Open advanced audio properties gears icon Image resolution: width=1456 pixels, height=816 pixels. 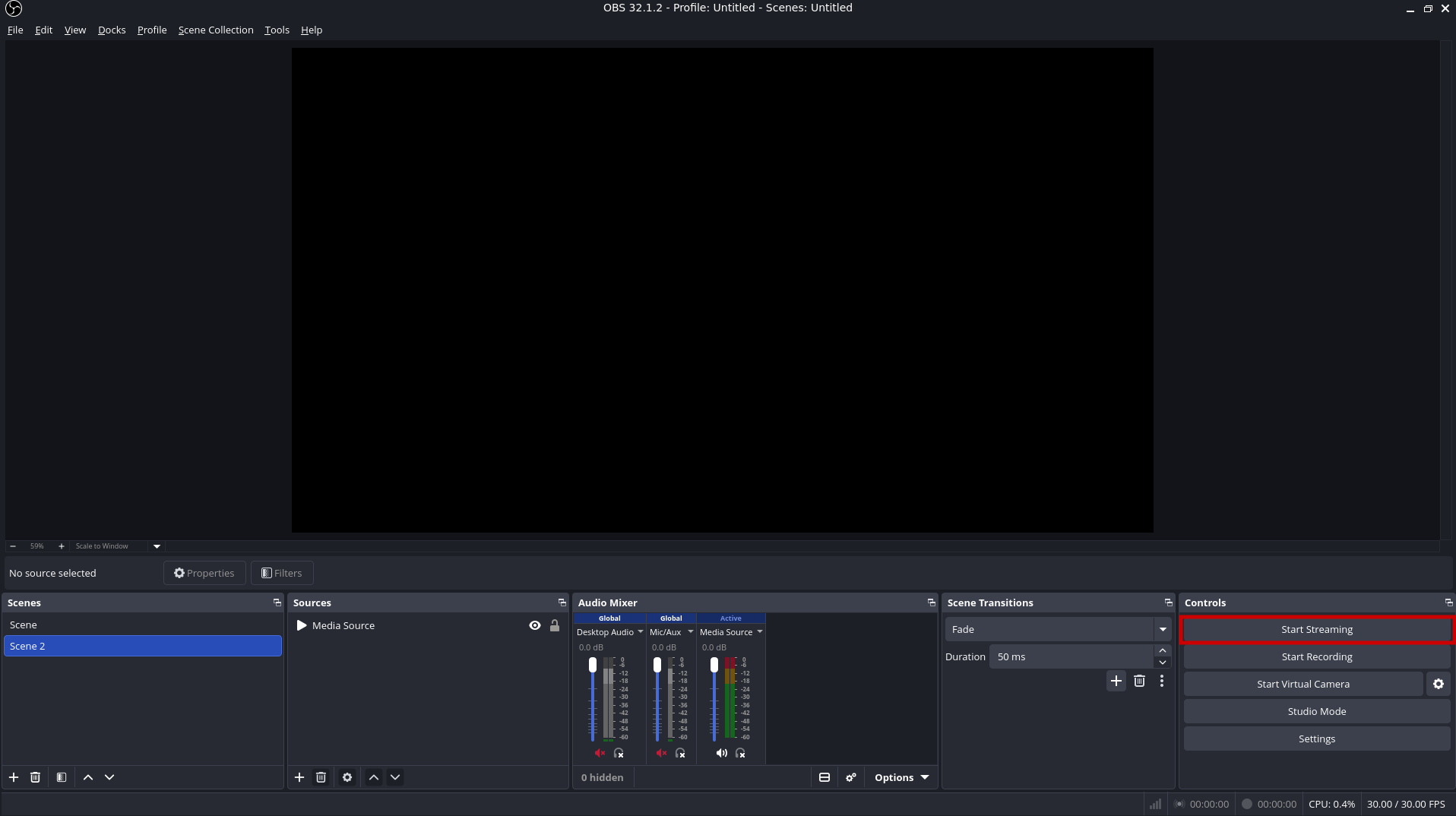pos(851,777)
